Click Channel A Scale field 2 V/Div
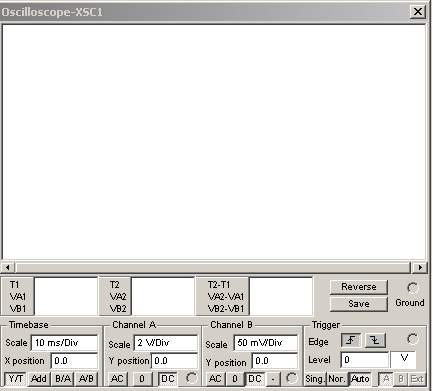This screenshot has width=433, height=391. click(x=166, y=343)
